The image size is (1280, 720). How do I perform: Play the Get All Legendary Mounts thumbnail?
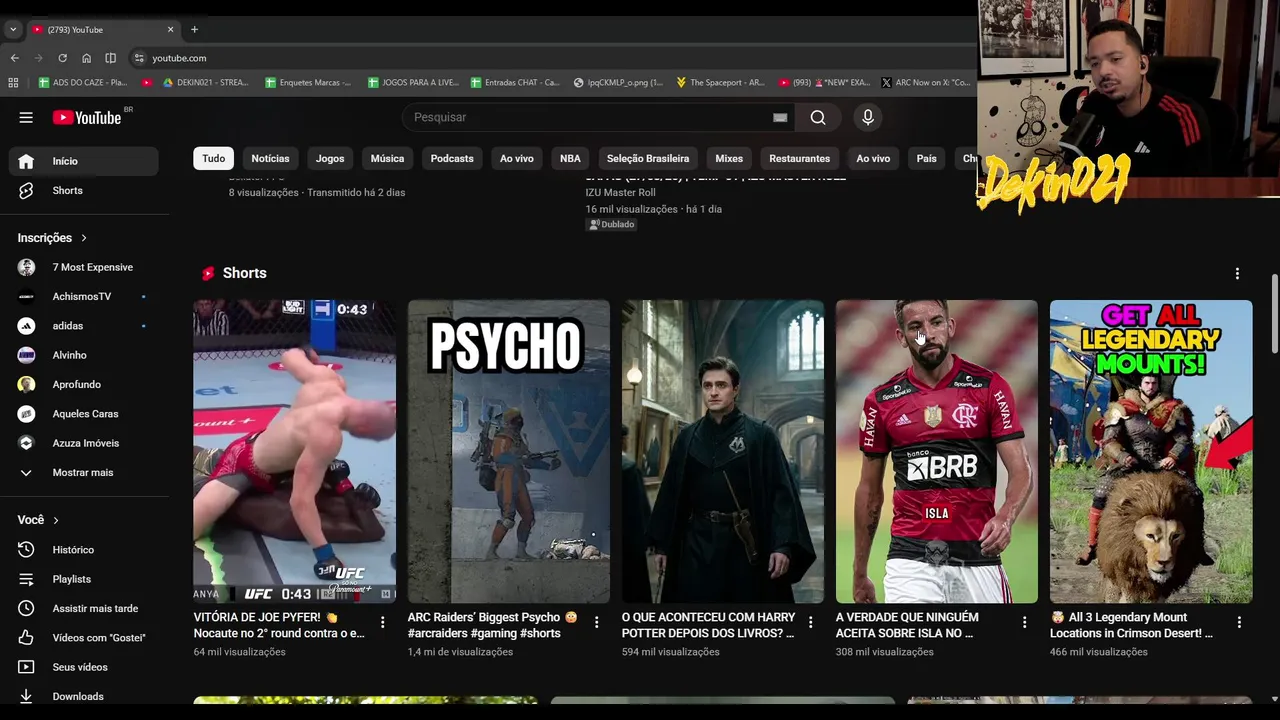[x=1151, y=451]
